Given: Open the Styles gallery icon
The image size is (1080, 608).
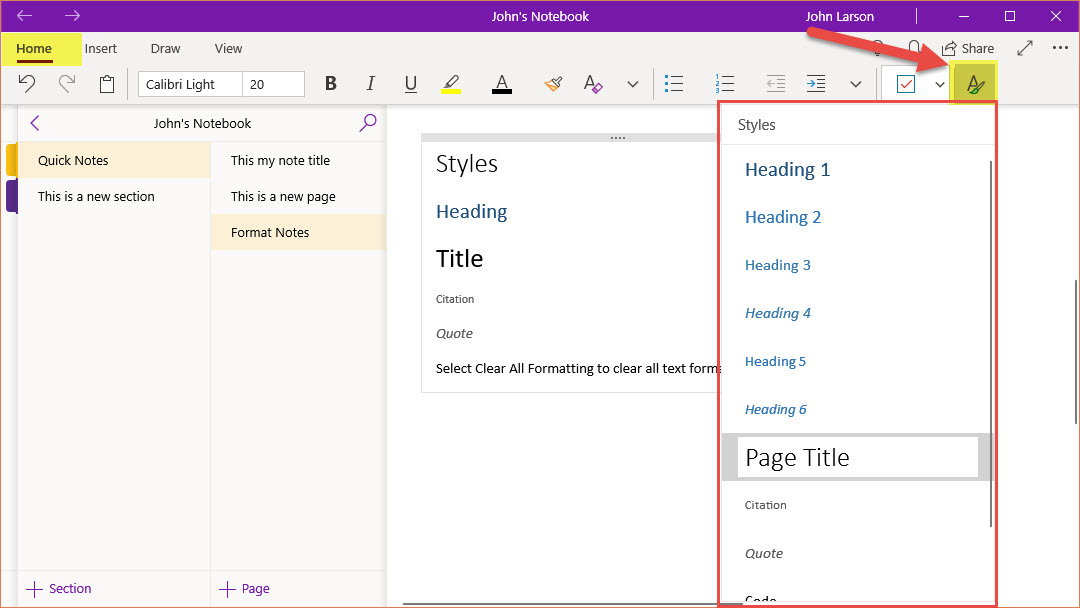Looking at the screenshot, I should 975,85.
